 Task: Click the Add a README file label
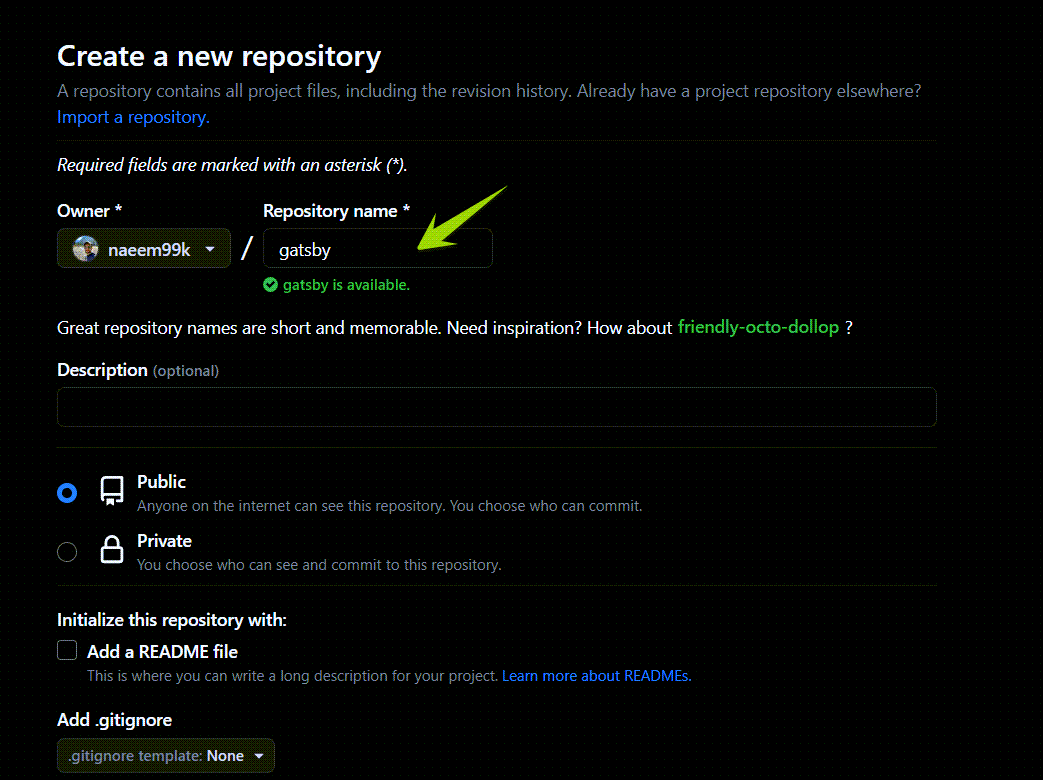click(162, 652)
